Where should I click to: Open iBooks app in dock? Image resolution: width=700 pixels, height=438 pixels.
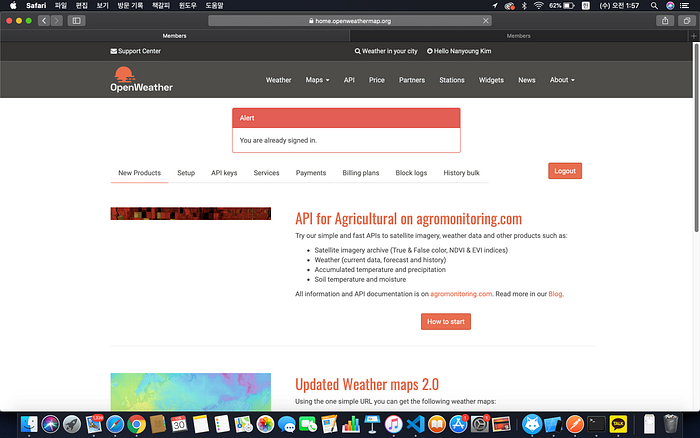coord(437,424)
